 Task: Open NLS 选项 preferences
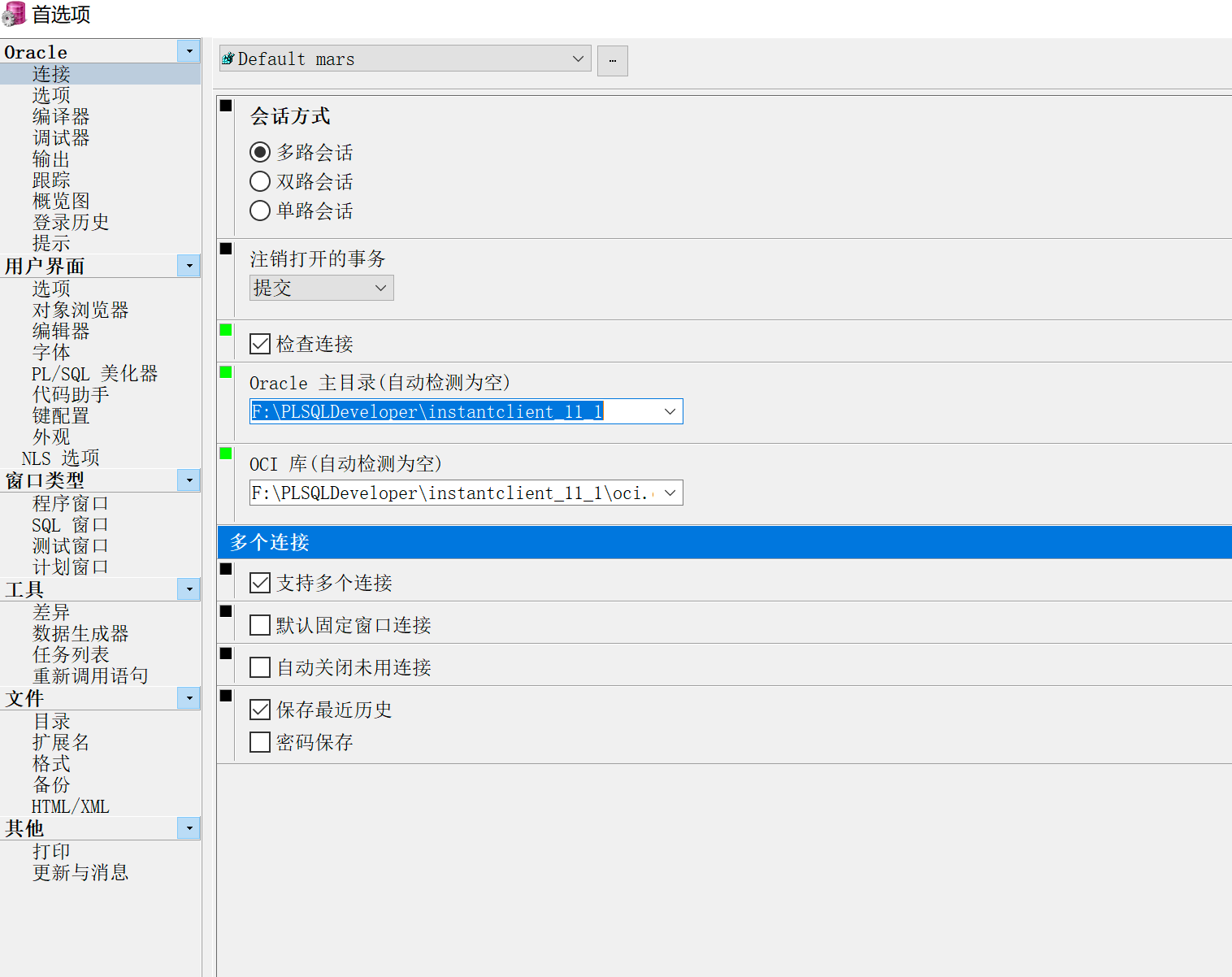61,458
